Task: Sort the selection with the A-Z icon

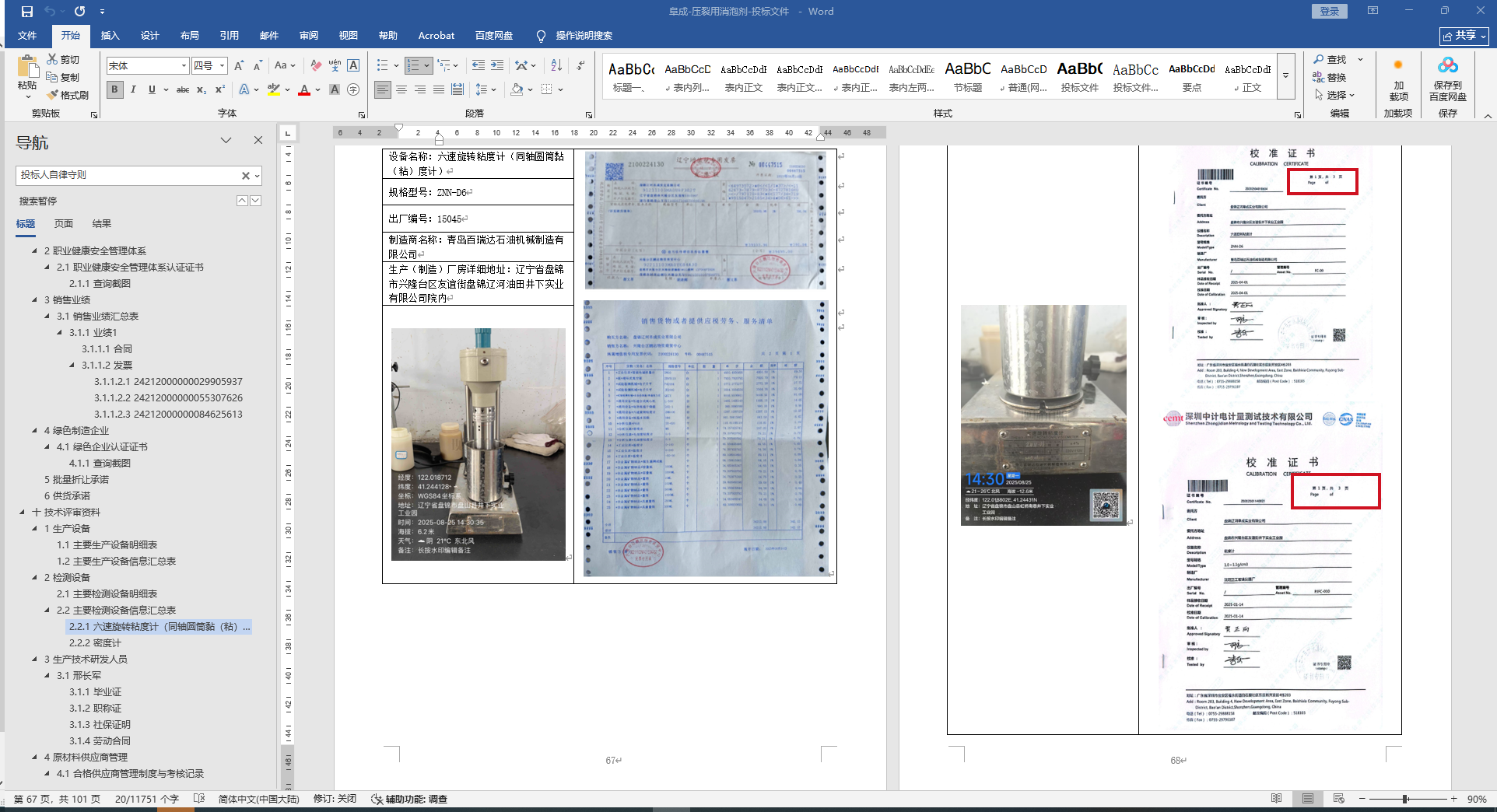Action: point(556,65)
